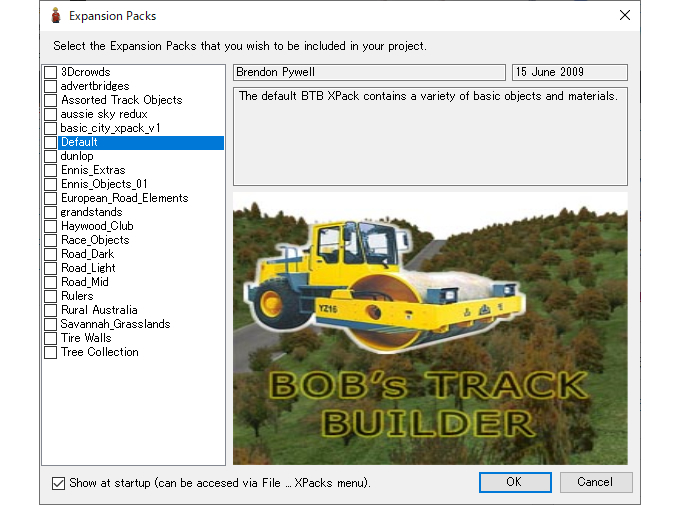
Task: Select the highlighted Default entry
Action: click(141, 142)
